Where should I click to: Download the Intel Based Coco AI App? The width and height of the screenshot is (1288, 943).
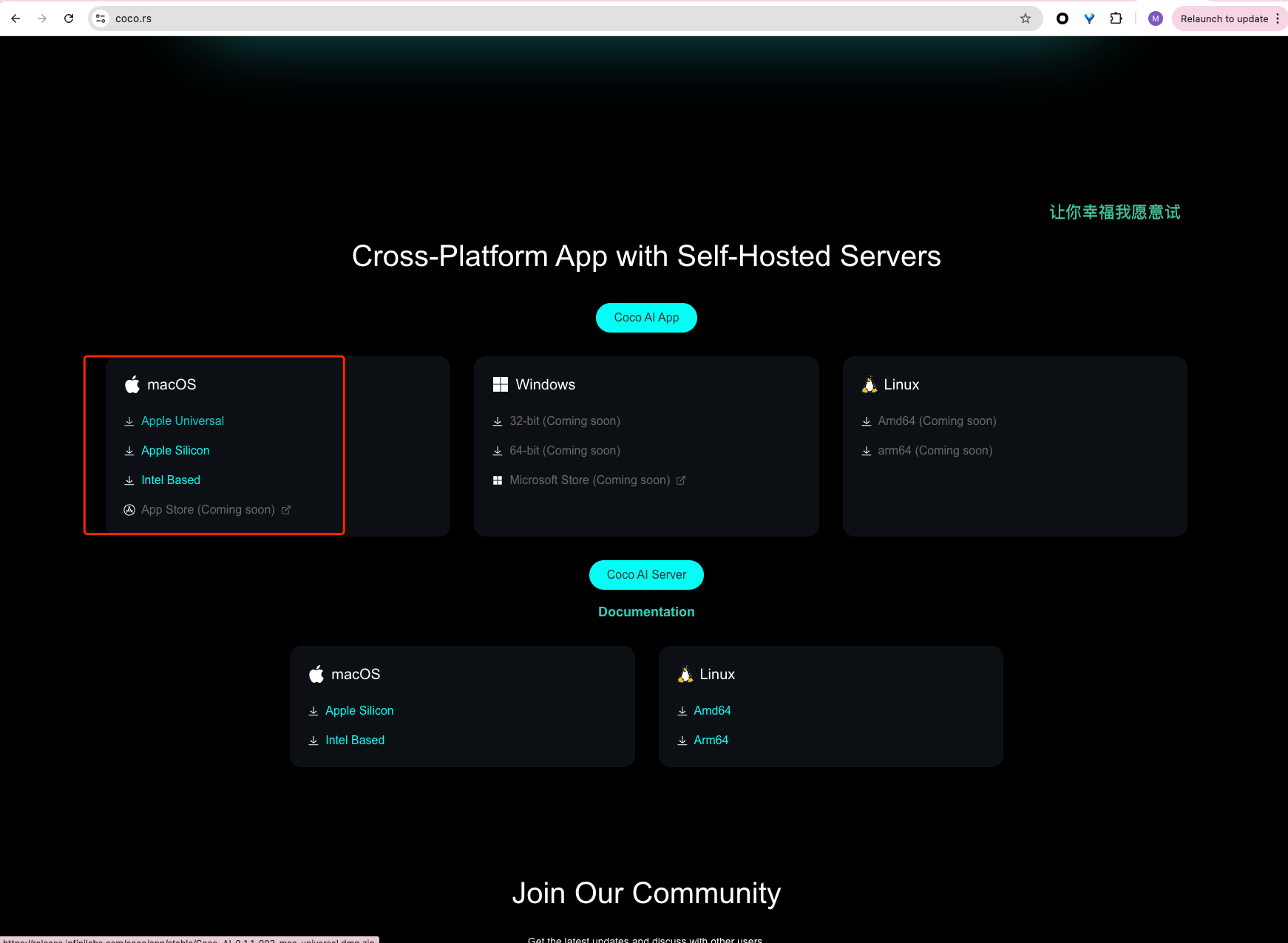coord(170,480)
